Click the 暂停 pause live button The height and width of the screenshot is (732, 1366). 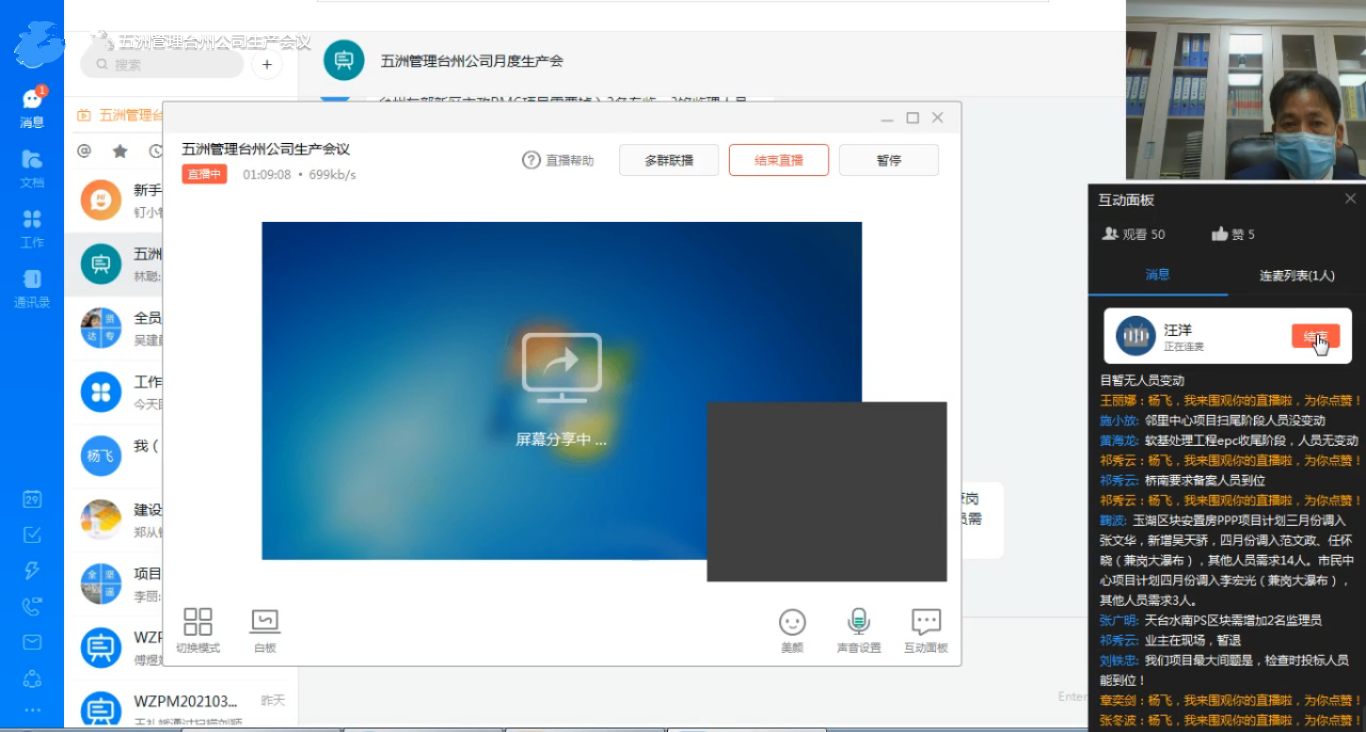(888, 160)
